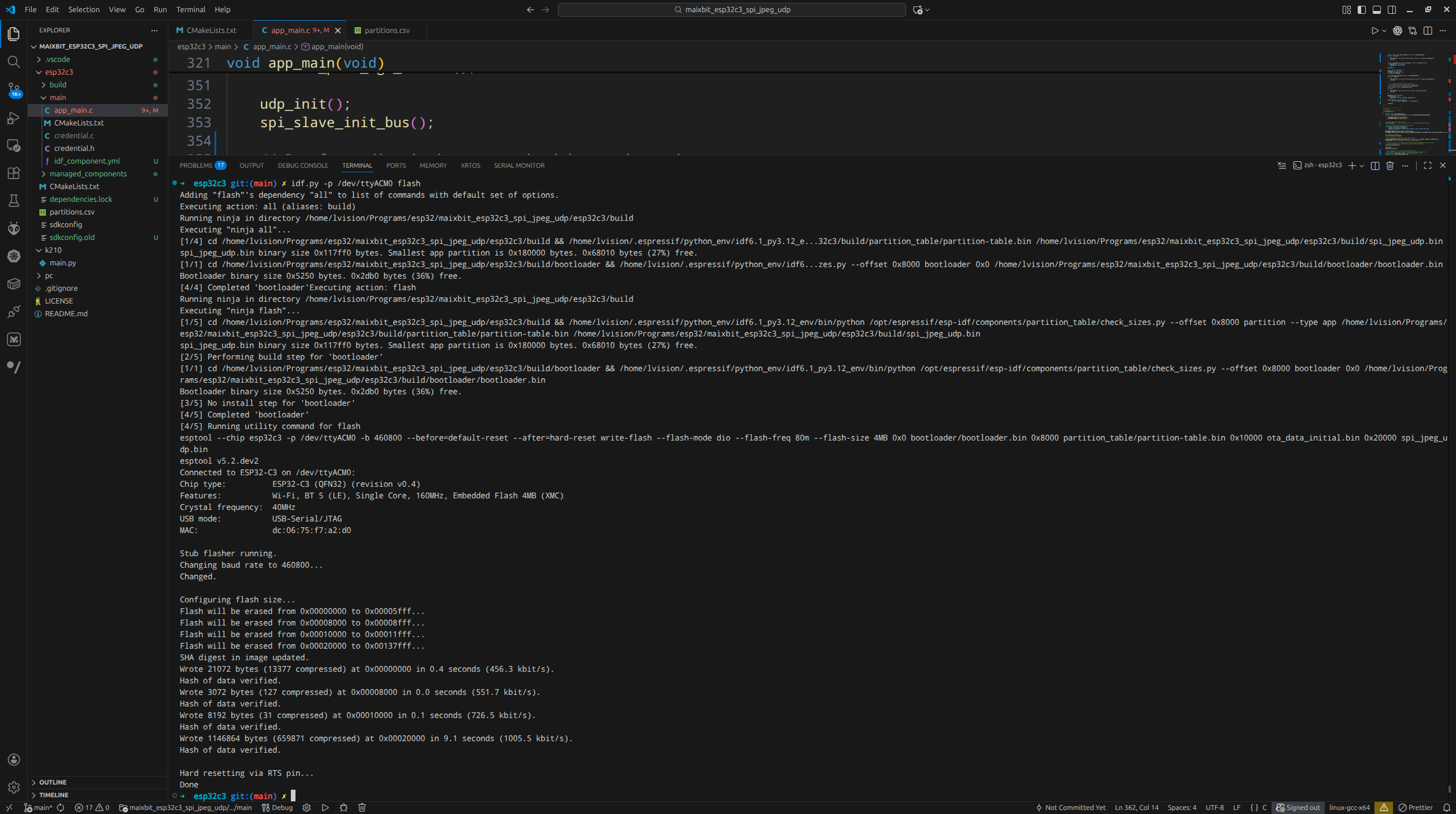This screenshot has width=1456, height=814.
Task: Open the Search view in activity bar
Action: click(13, 62)
